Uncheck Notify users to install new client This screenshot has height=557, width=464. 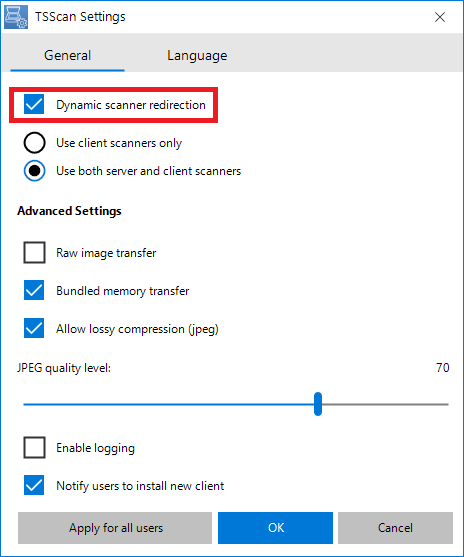[x=34, y=485]
